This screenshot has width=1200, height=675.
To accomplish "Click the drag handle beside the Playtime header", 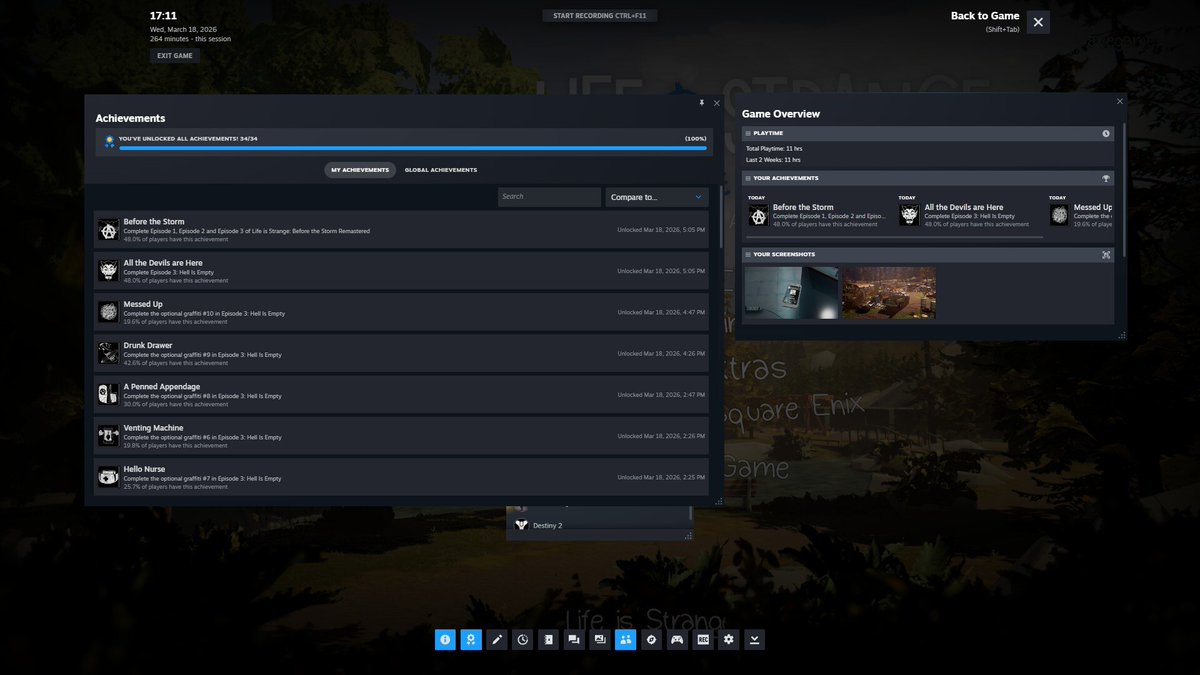I will (x=748, y=133).
